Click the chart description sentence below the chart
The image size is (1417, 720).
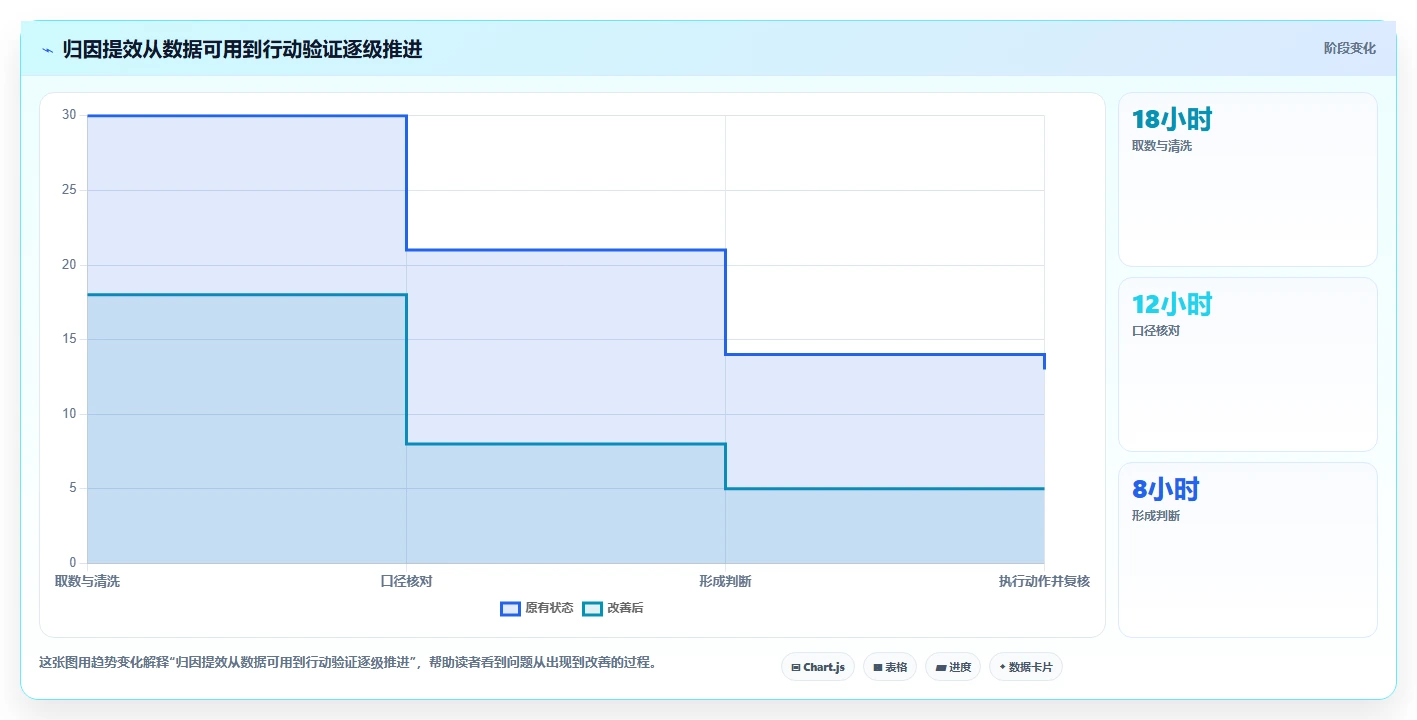coord(348,662)
